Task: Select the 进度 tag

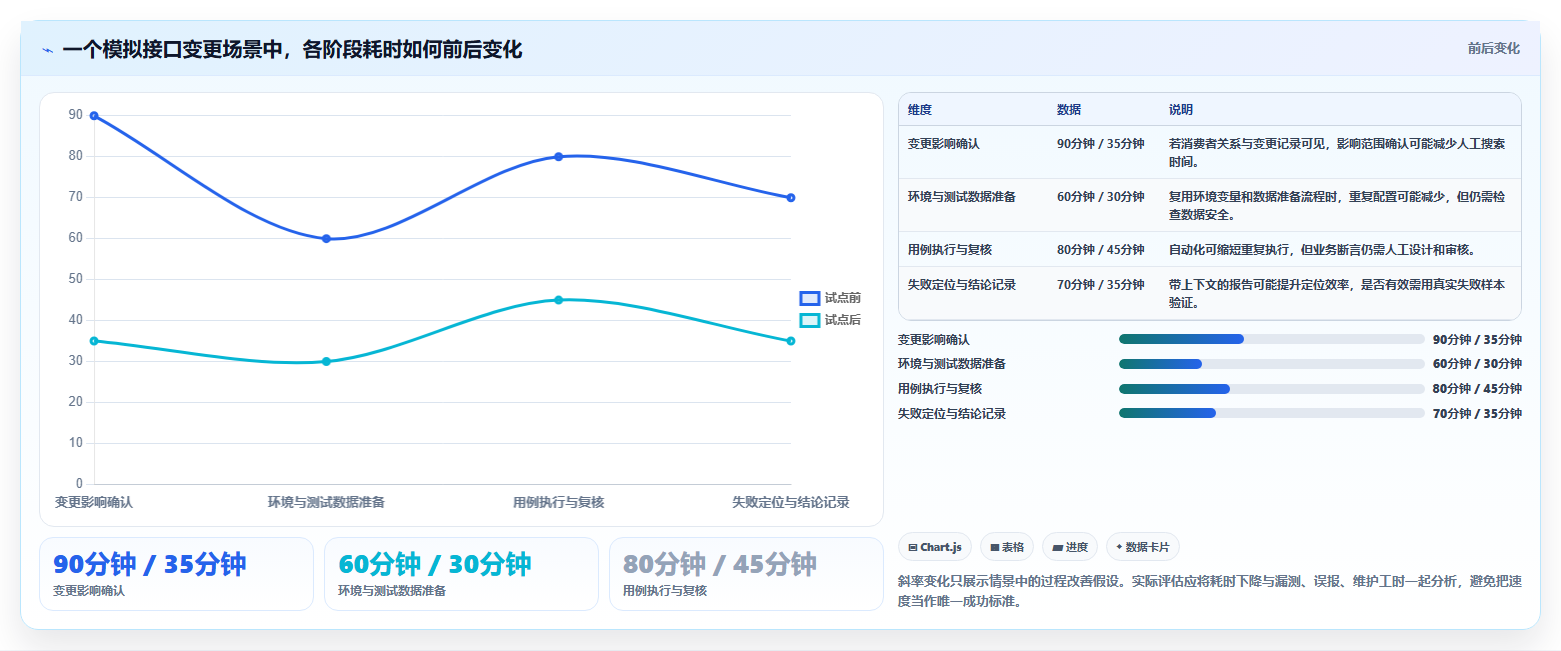Action: click(x=1070, y=547)
